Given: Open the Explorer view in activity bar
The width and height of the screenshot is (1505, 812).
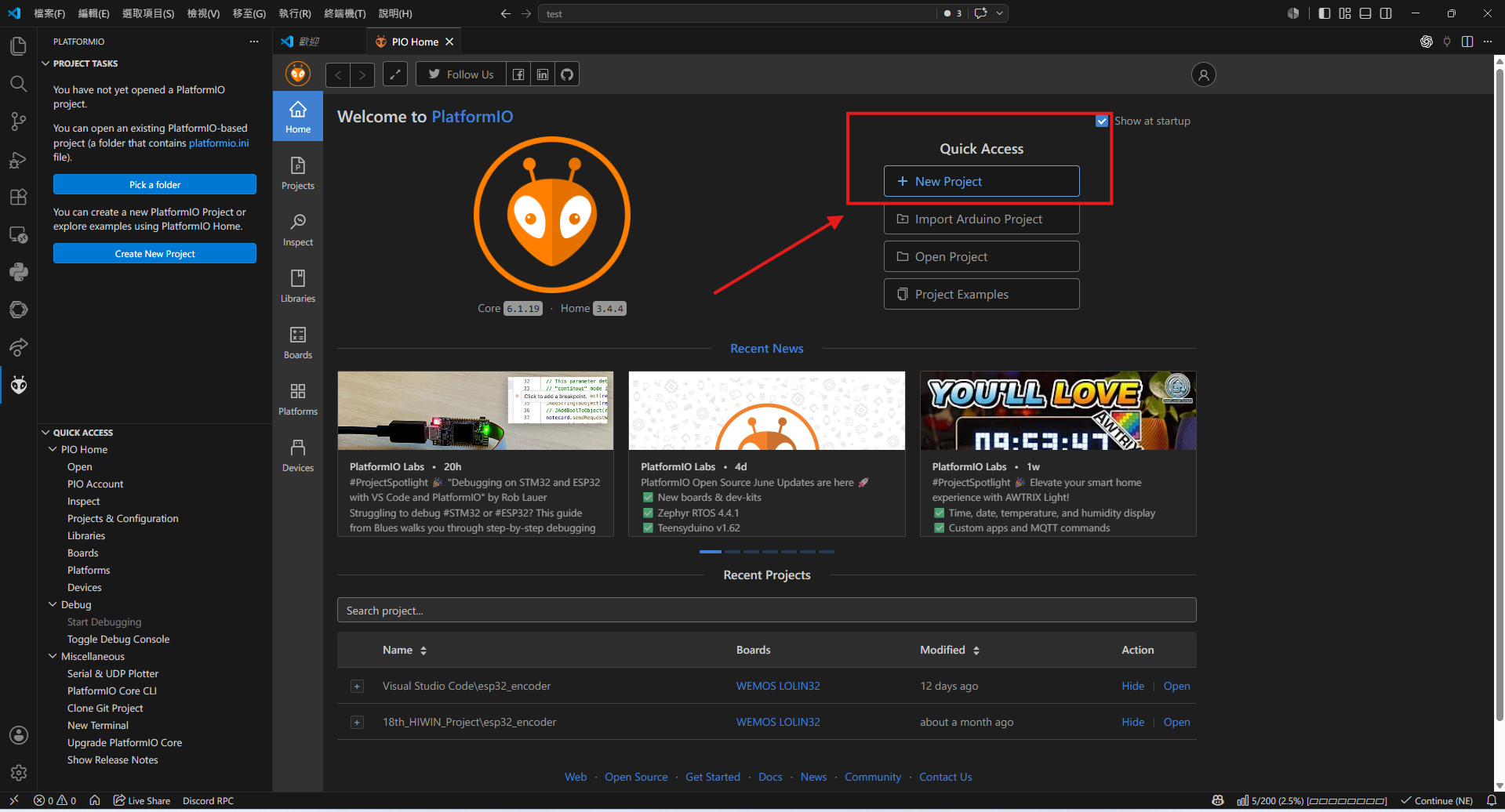Looking at the screenshot, I should 19,46.
